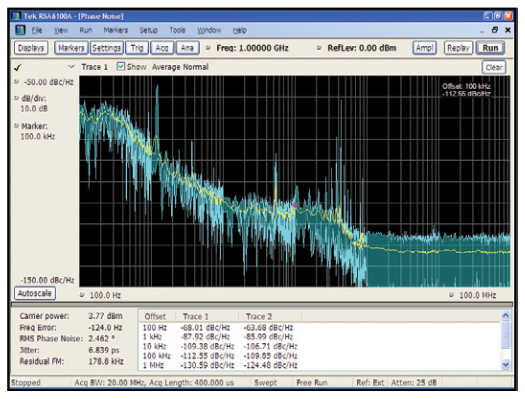Image resolution: width=525 pixels, height=399 pixels.
Task: Toggle the Show trace checkbox
Action: pyautogui.click(x=121, y=66)
